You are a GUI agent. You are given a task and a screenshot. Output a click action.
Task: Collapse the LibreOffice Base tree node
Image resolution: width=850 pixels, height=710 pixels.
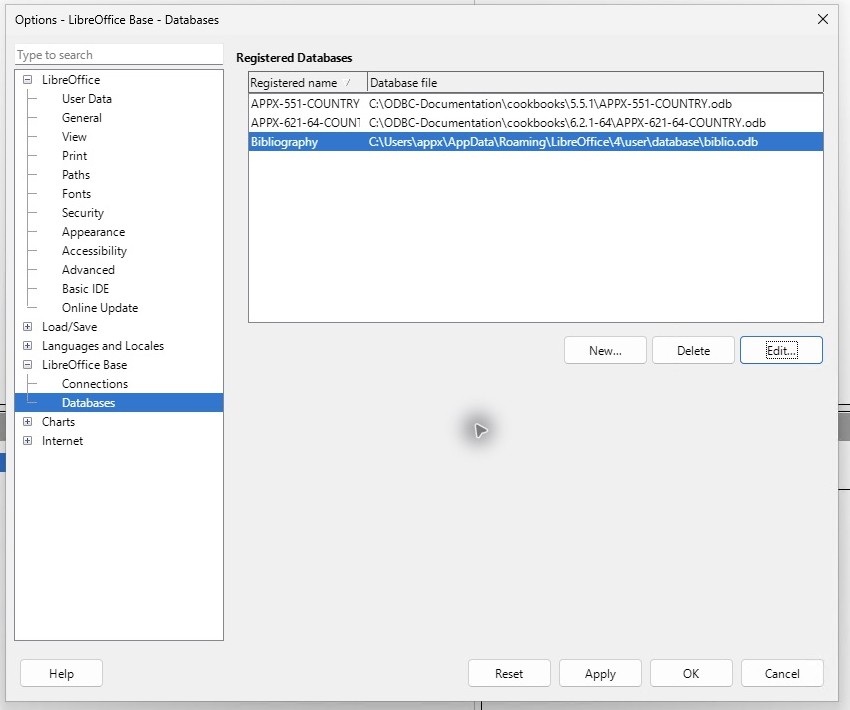(28, 365)
